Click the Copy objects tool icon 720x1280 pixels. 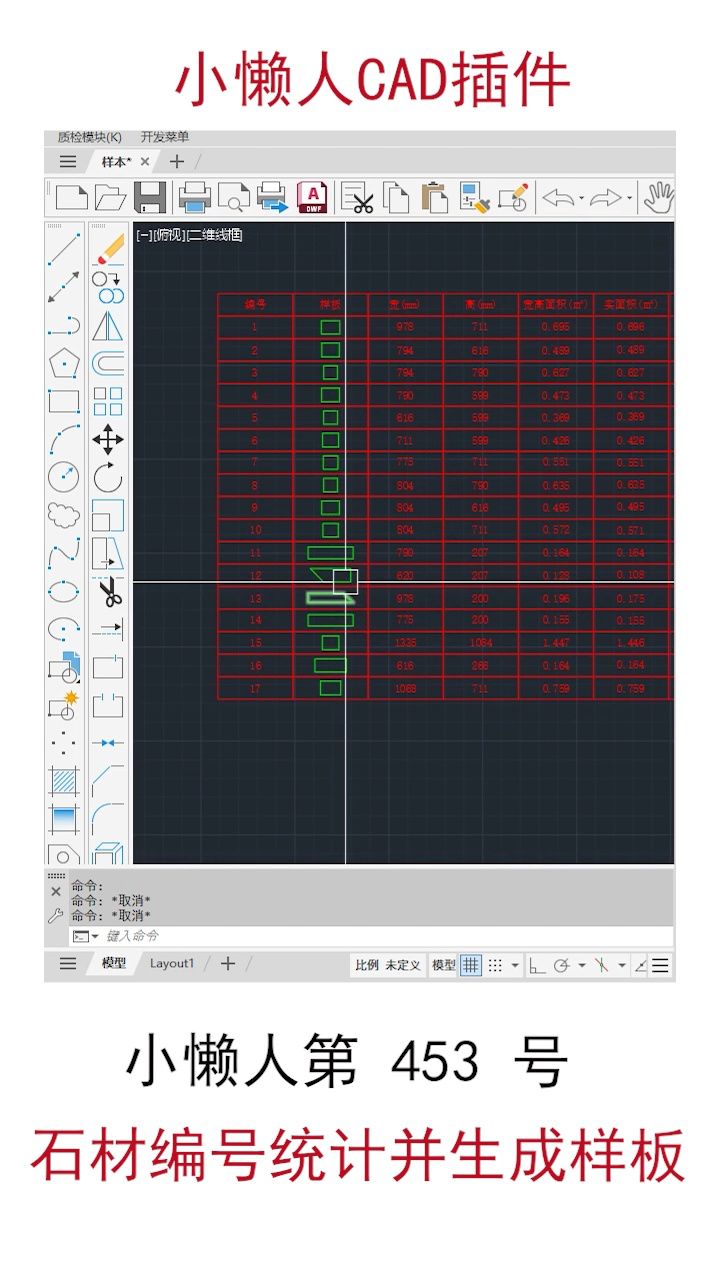108,288
